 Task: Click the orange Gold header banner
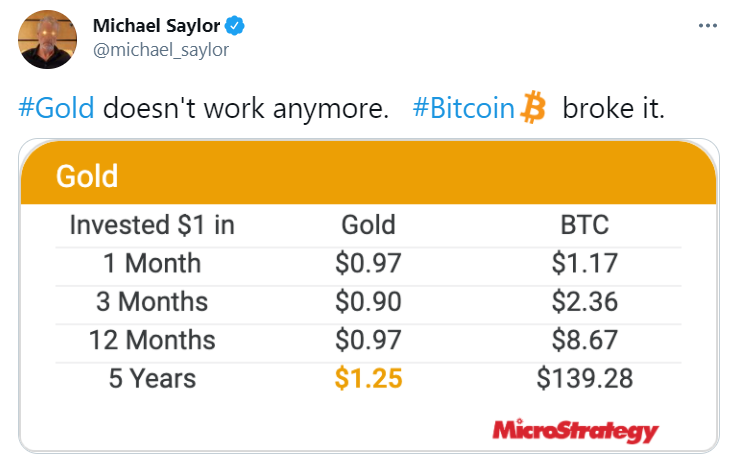pyautogui.click(x=368, y=173)
